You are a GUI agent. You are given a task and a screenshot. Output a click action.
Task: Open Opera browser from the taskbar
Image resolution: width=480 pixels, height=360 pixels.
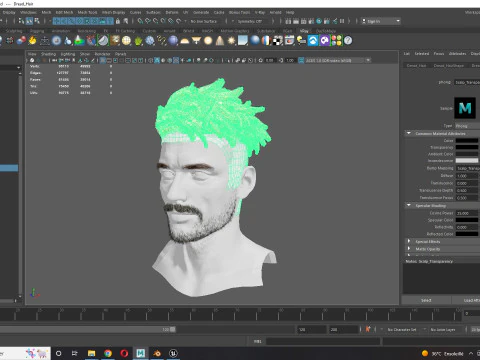tap(124, 353)
